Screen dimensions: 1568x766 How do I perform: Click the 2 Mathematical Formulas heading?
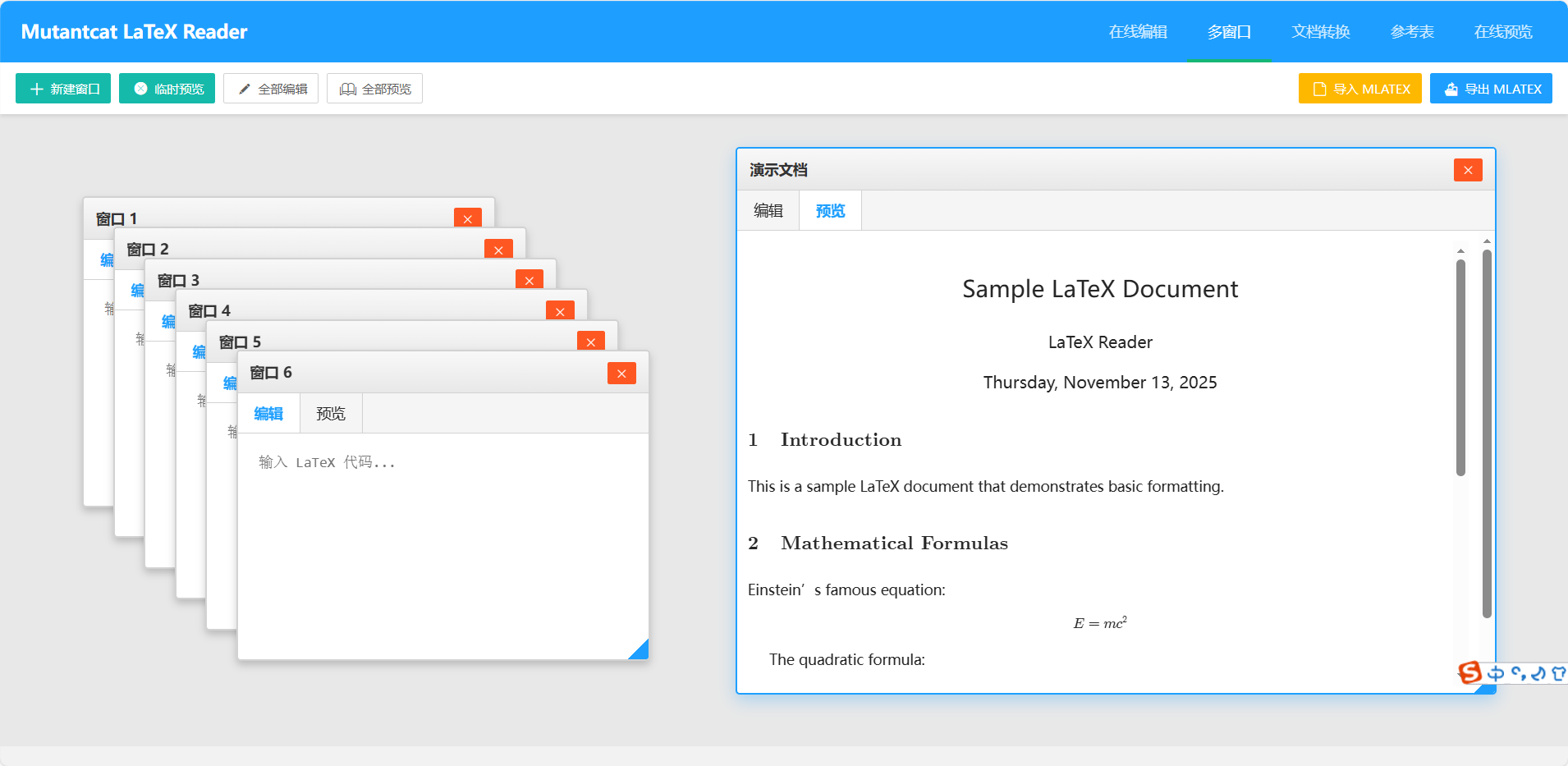pos(878,543)
